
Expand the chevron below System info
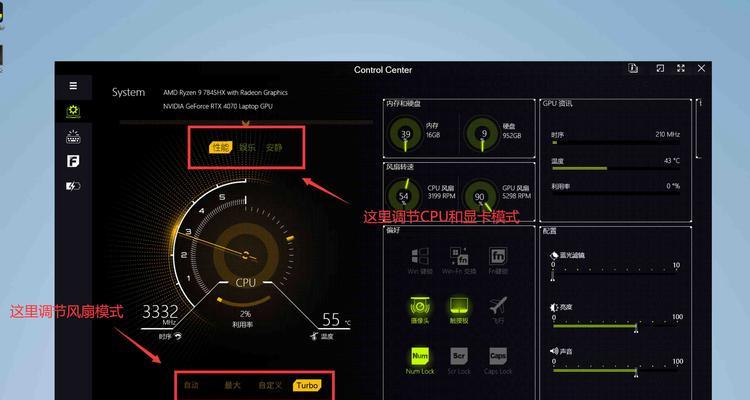coord(246,123)
